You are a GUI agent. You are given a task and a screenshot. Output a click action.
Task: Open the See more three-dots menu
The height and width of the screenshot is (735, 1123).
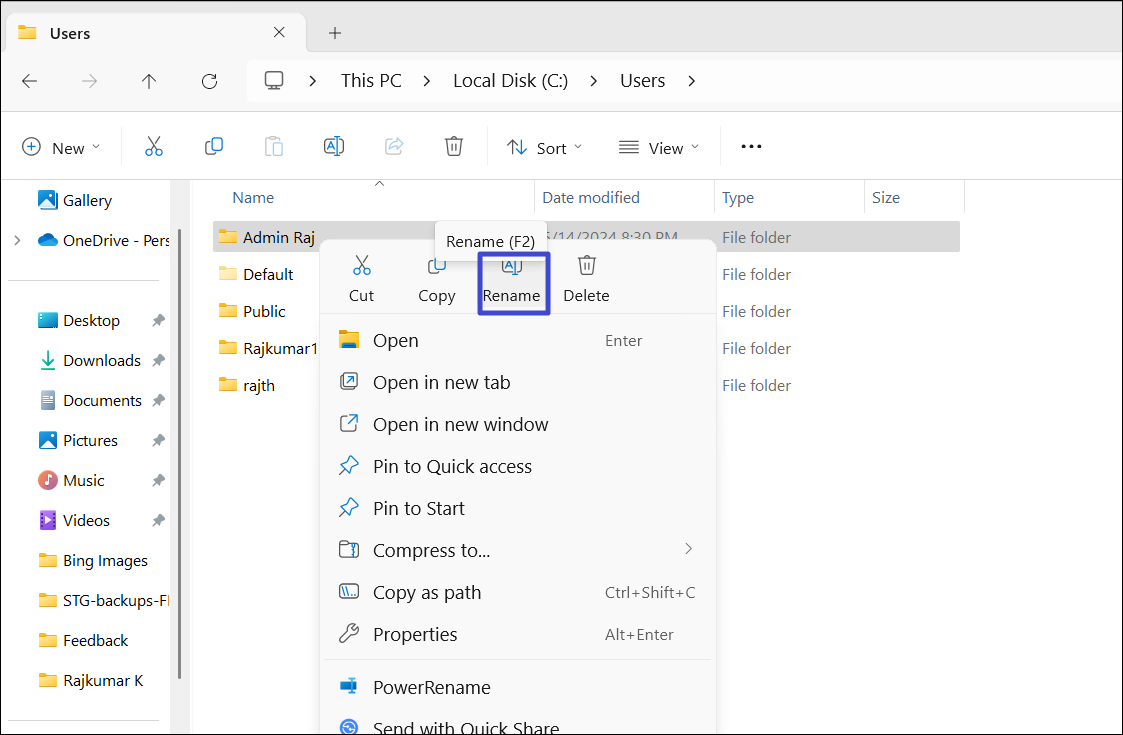pos(751,147)
